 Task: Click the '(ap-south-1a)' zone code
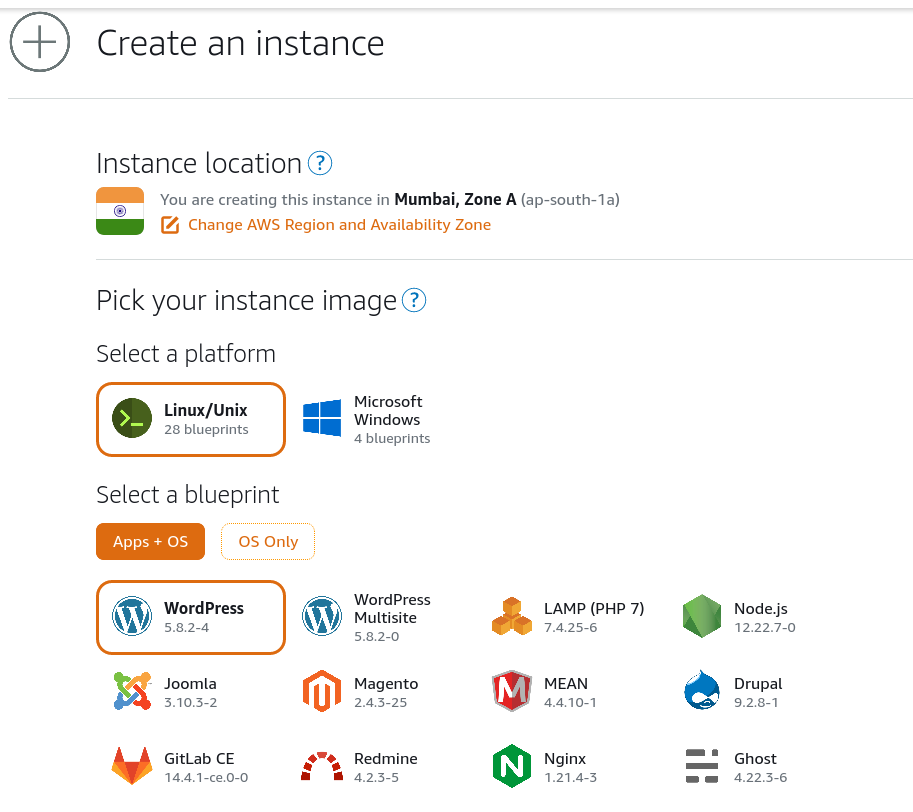click(x=570, y=200)
